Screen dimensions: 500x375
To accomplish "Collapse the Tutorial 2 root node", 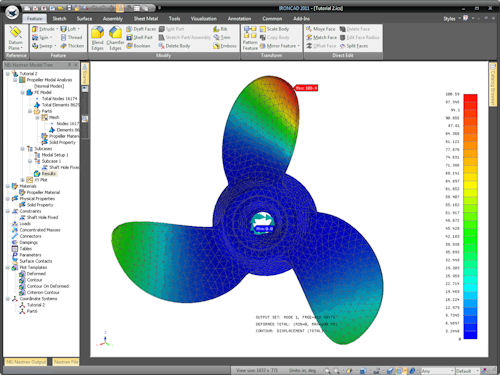I will pyautogui.click(x=8, y=74).
